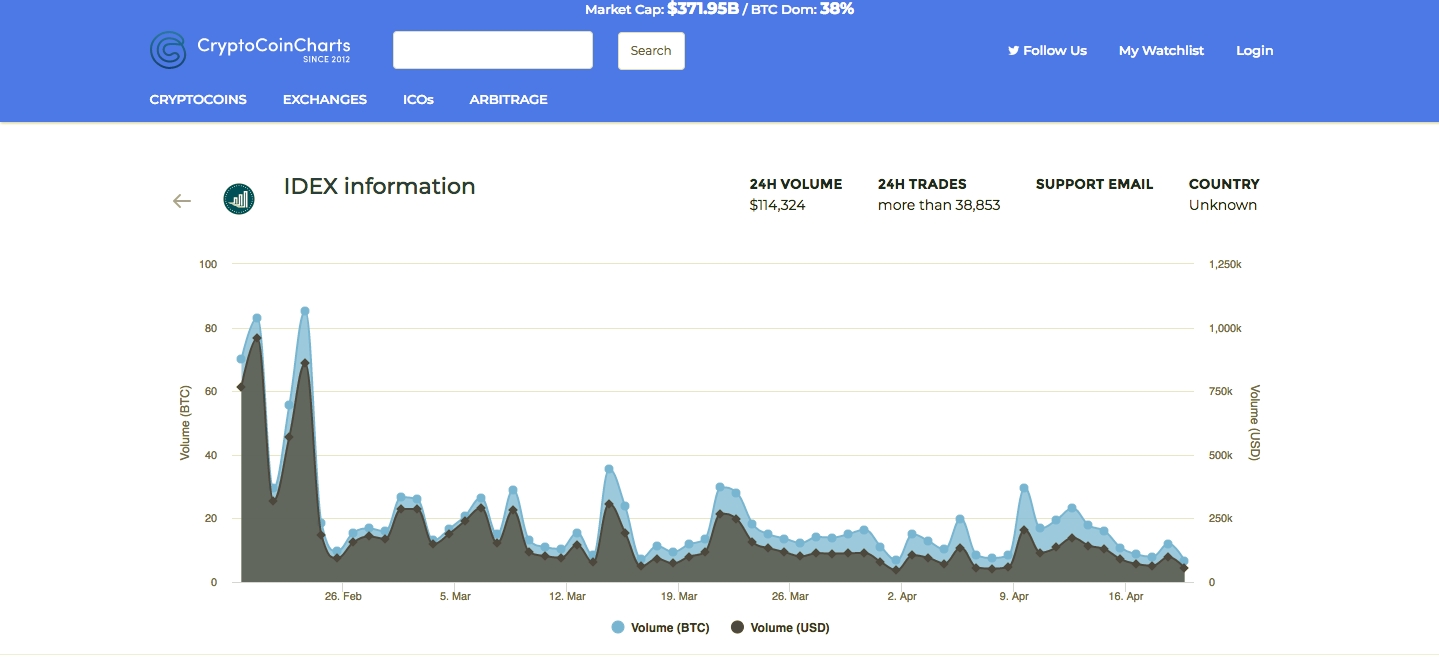
Task: Click the "24H TRADES" label
Action: coord(922,184)
